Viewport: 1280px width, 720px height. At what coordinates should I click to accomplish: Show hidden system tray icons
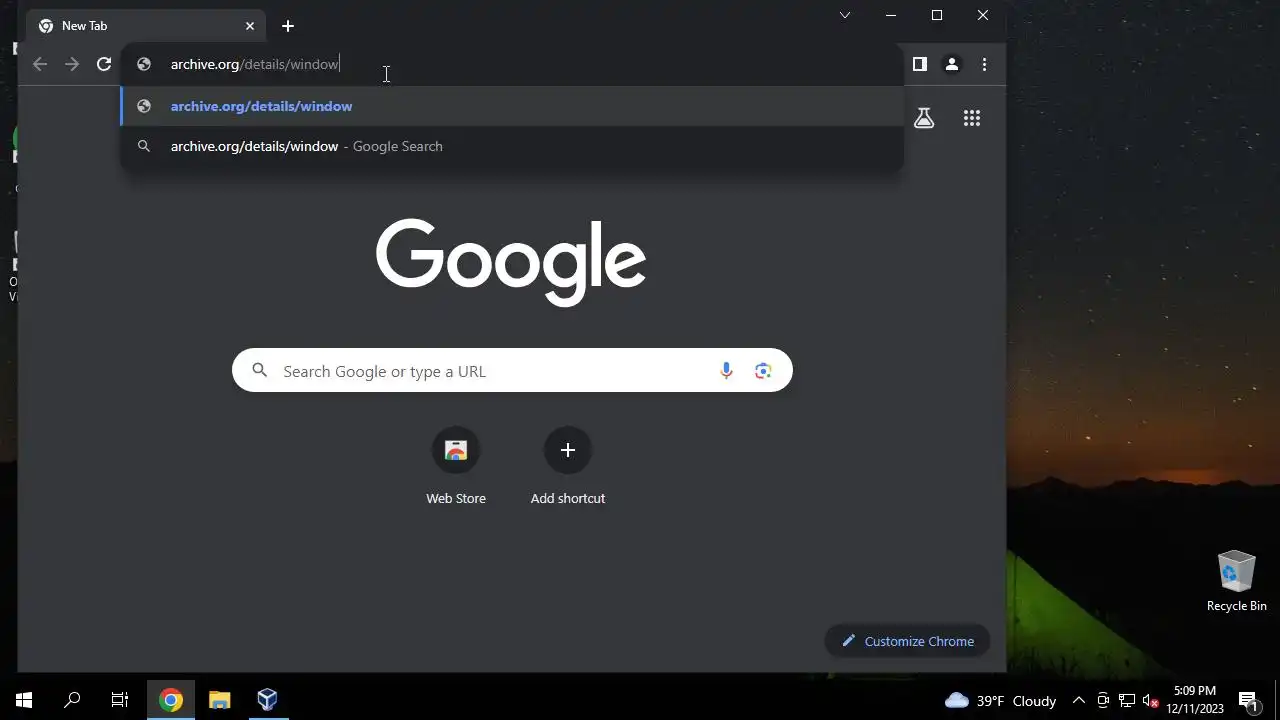[x=1078, y=700]
